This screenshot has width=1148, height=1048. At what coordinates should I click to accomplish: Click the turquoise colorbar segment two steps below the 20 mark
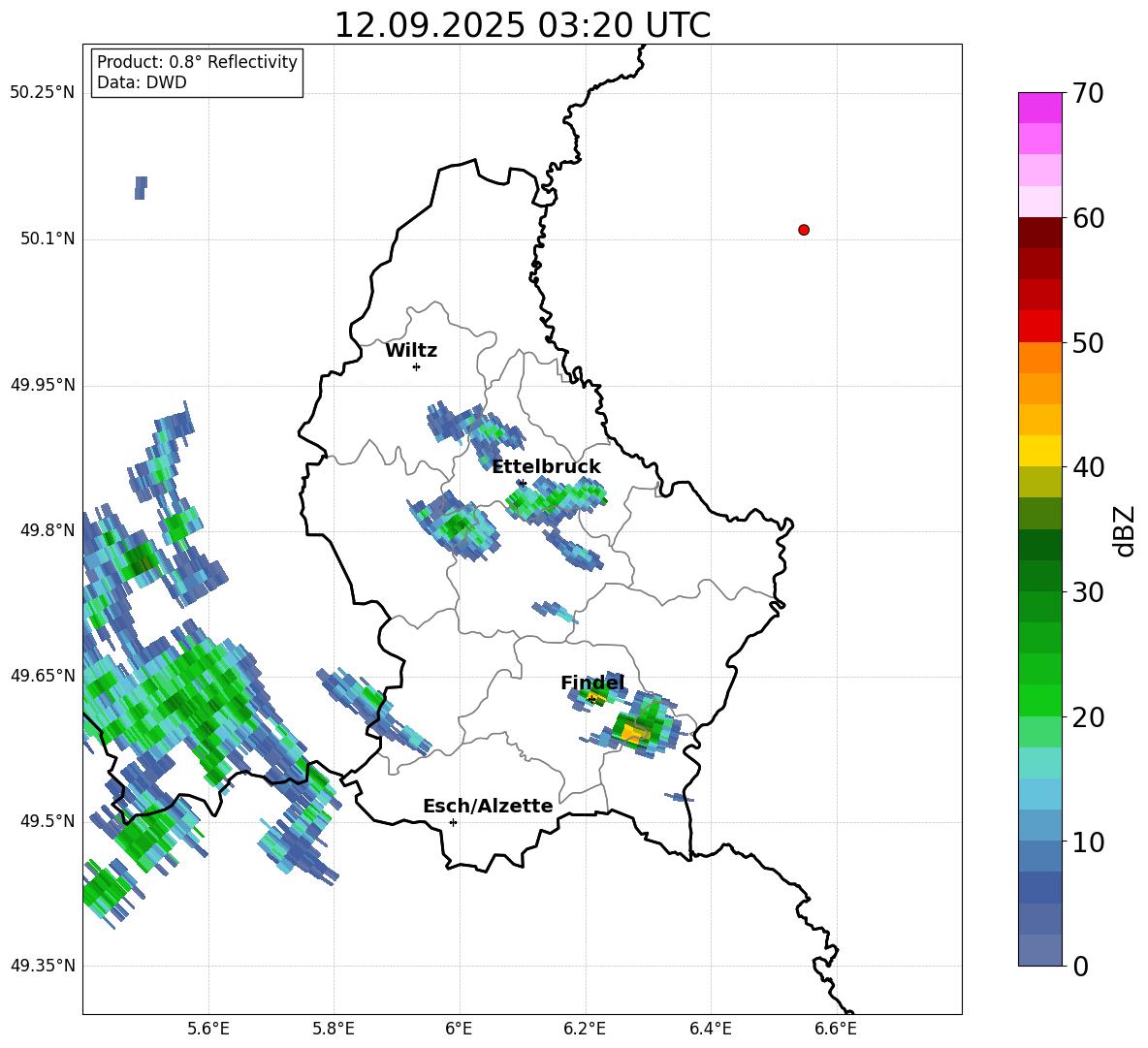[1040, 763]
